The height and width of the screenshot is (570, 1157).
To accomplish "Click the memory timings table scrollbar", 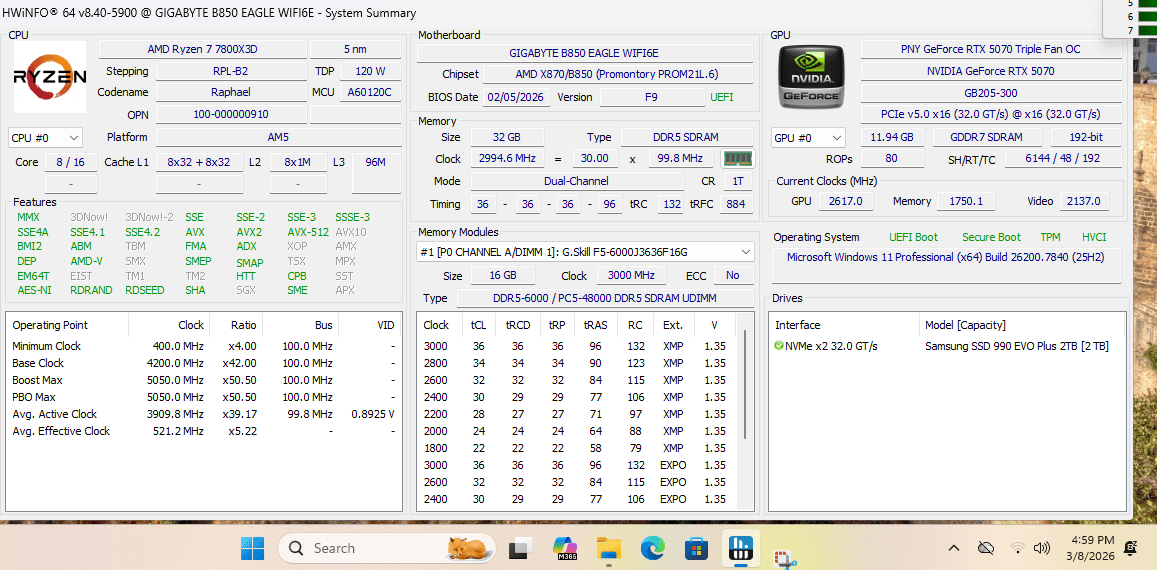I will pos(745,384).
